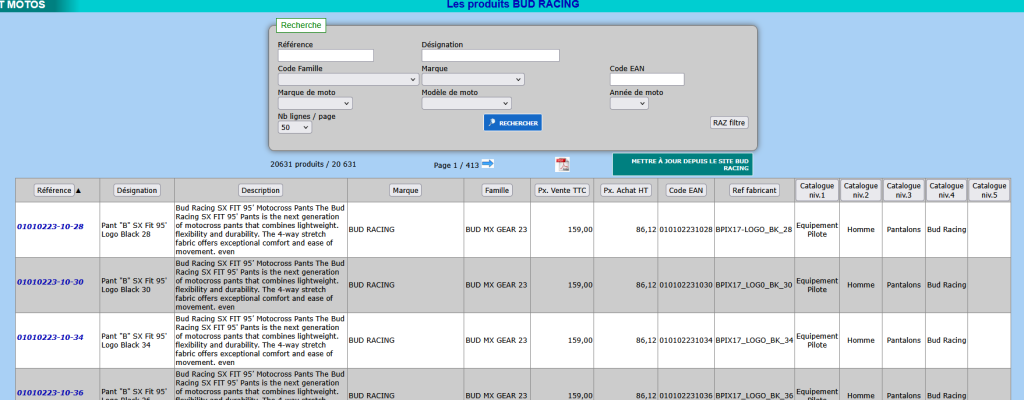Go to next page with blue arrow
The width and height of the screenshot is (1024, 400).
[x=487, y=164]
